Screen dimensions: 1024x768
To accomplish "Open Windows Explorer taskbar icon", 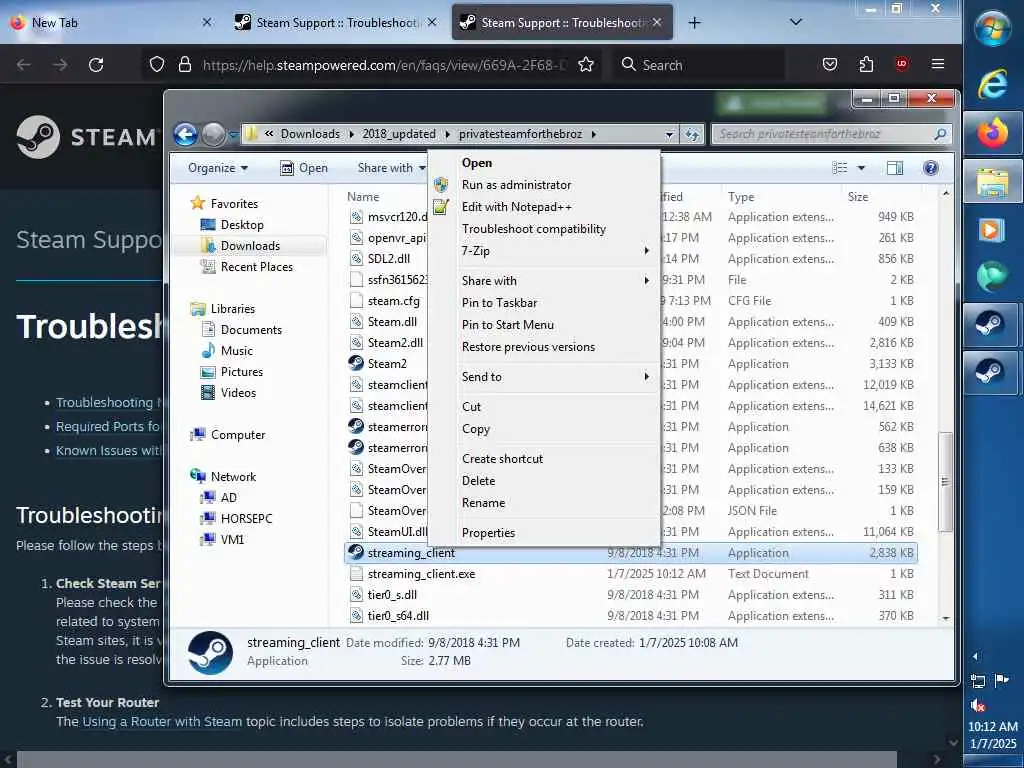I will [993, 182].
